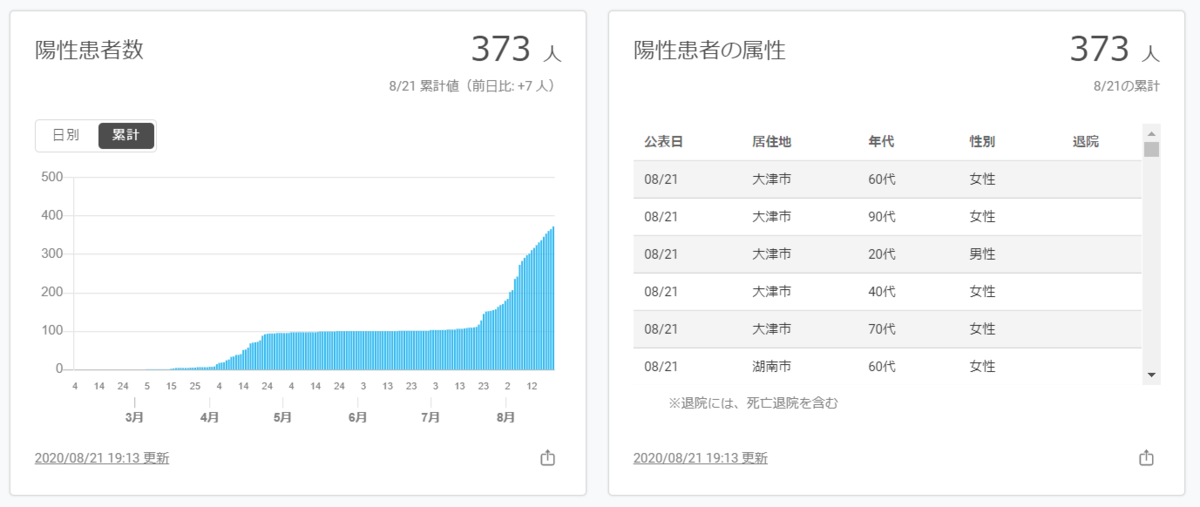Image resolution: width=1200 pixels, height=507 pixels.
Task: Switch chart to 日別 view
Action: pyautogui.click(x=66, y=135)
